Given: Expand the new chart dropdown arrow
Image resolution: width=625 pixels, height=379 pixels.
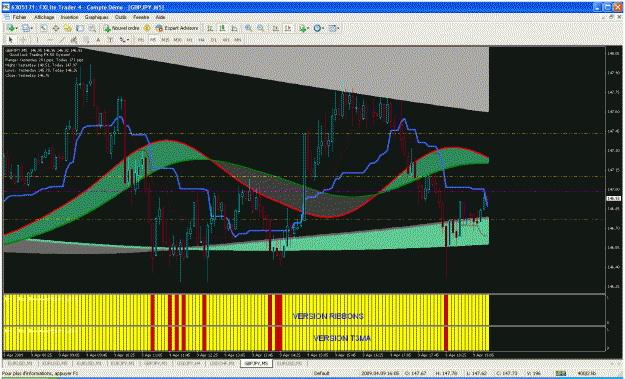Looking at the screenshot, I should [16, 28].
